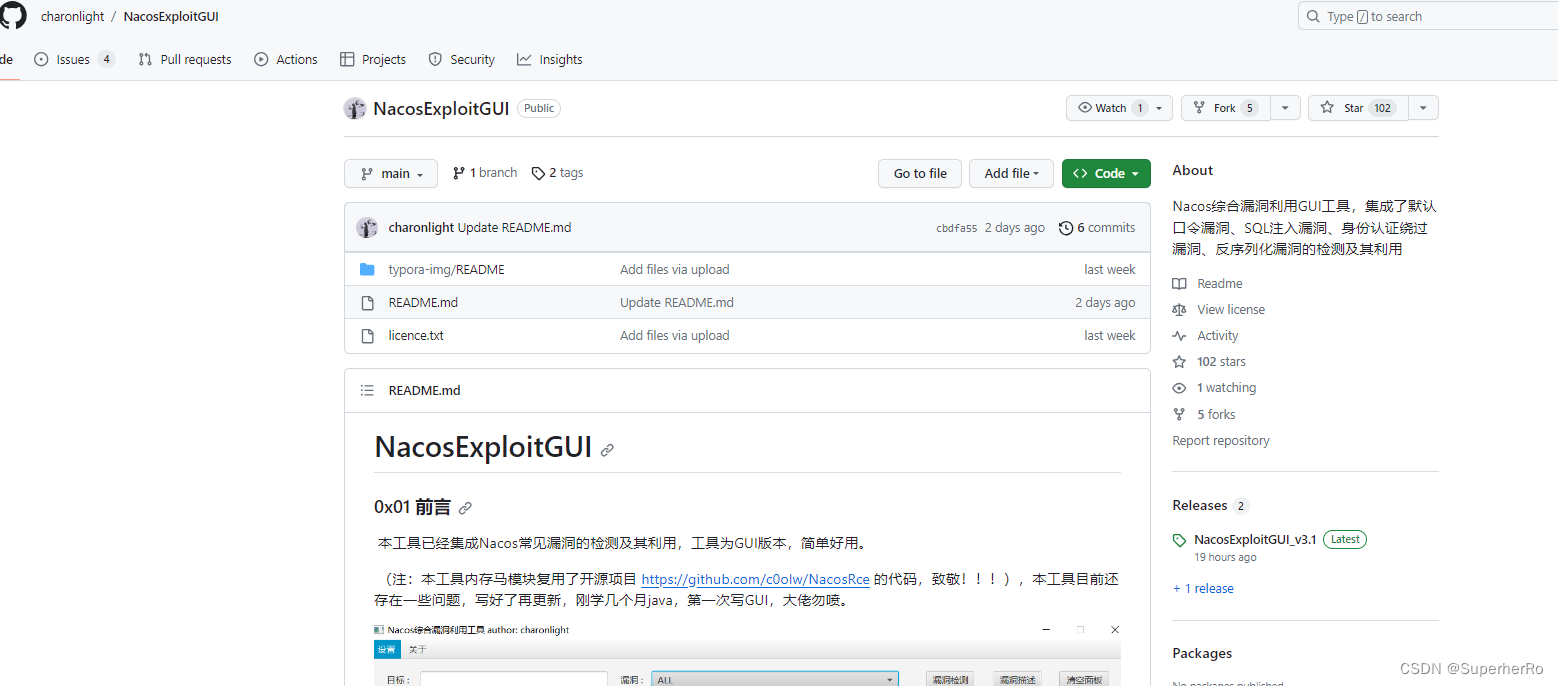Open the github.com/c0olw/NacosRce link
The image size is (1558, 686).
(x=755, y=579)
